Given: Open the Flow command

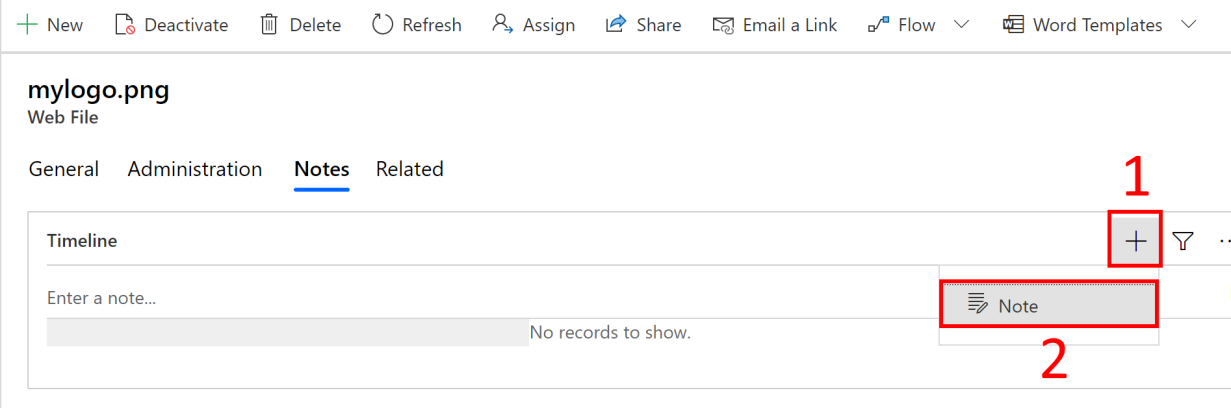Looking at the screenshot, I should click(901, 25).
